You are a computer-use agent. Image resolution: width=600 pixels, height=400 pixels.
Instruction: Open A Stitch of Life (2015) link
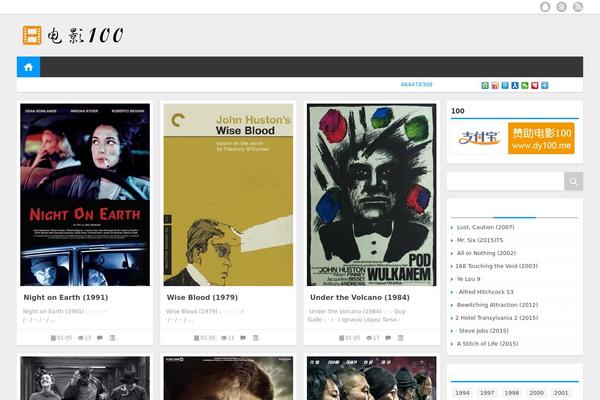488,344
